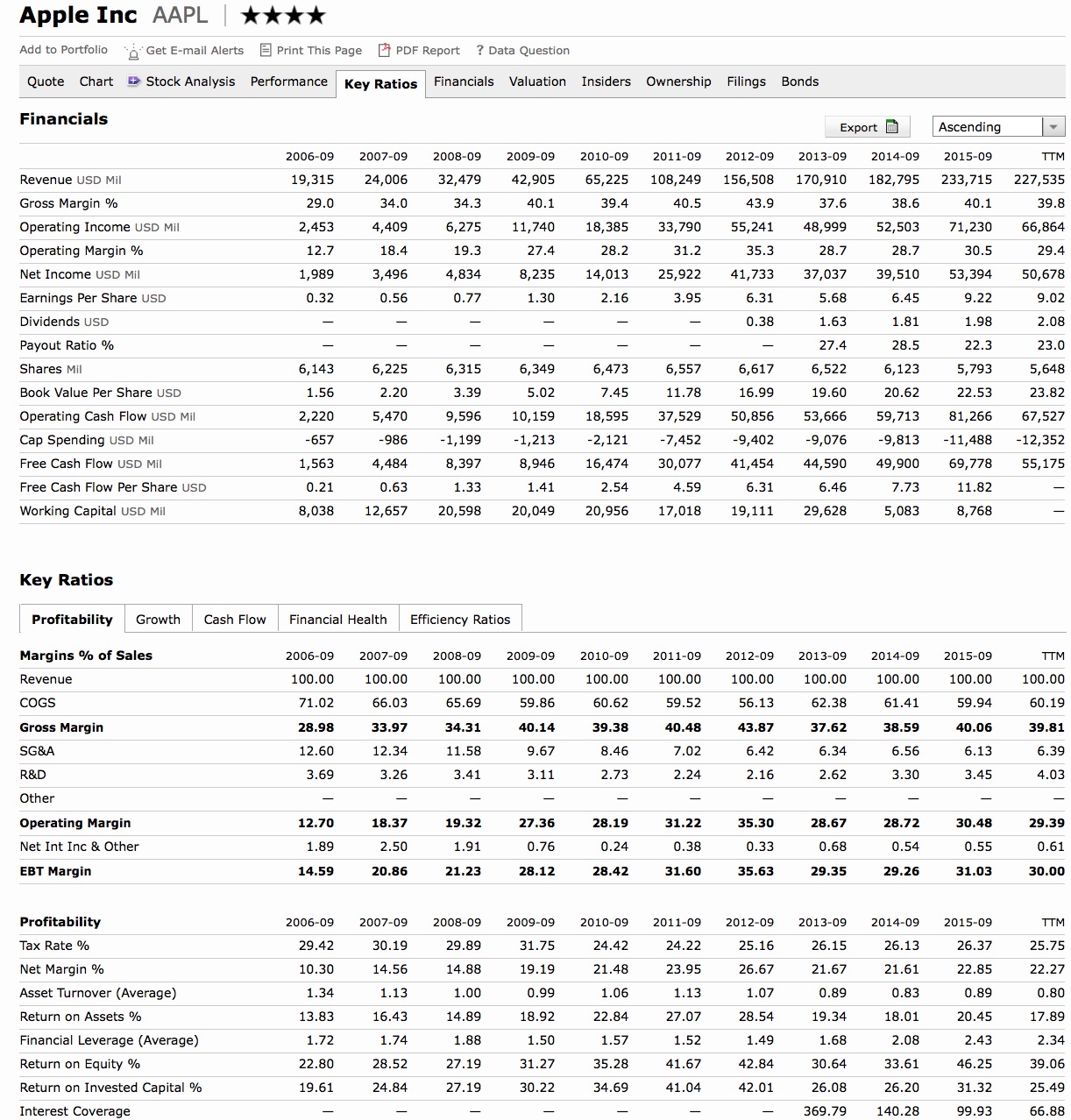Click the Free Cash Flow Per Share label
The width and height of the screenshot is (1071, 1120).
coord(113,487)
